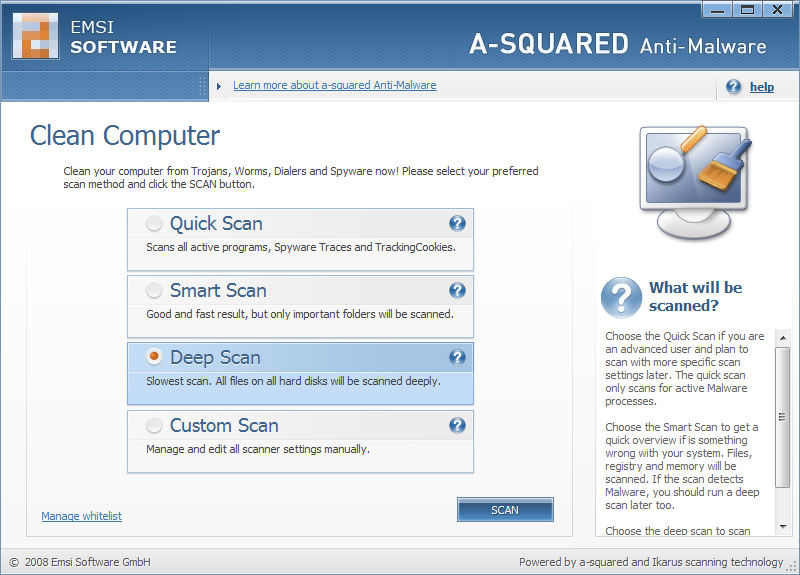Choose the Custom Scan radio option
Viewport: 800px width, 575px height.
pyautogui.click(x=154, y=426)
